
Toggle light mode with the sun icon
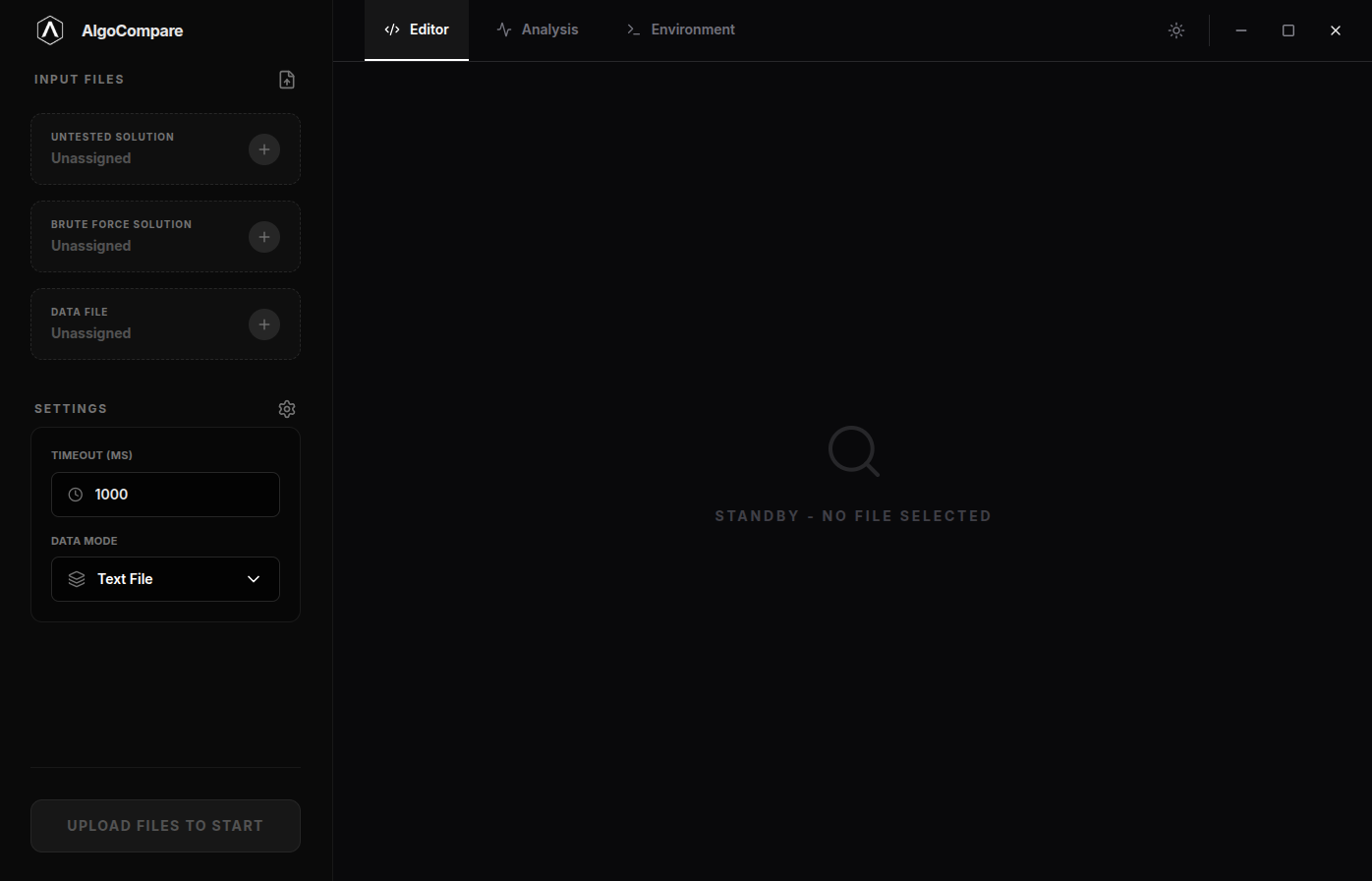1175,29
